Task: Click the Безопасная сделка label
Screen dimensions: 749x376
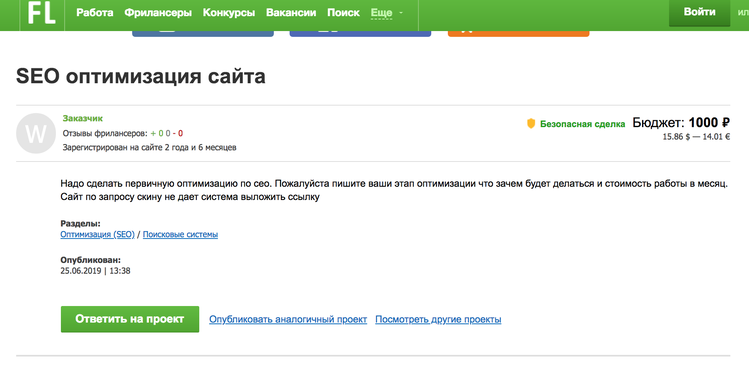Action: click(582, 124)
